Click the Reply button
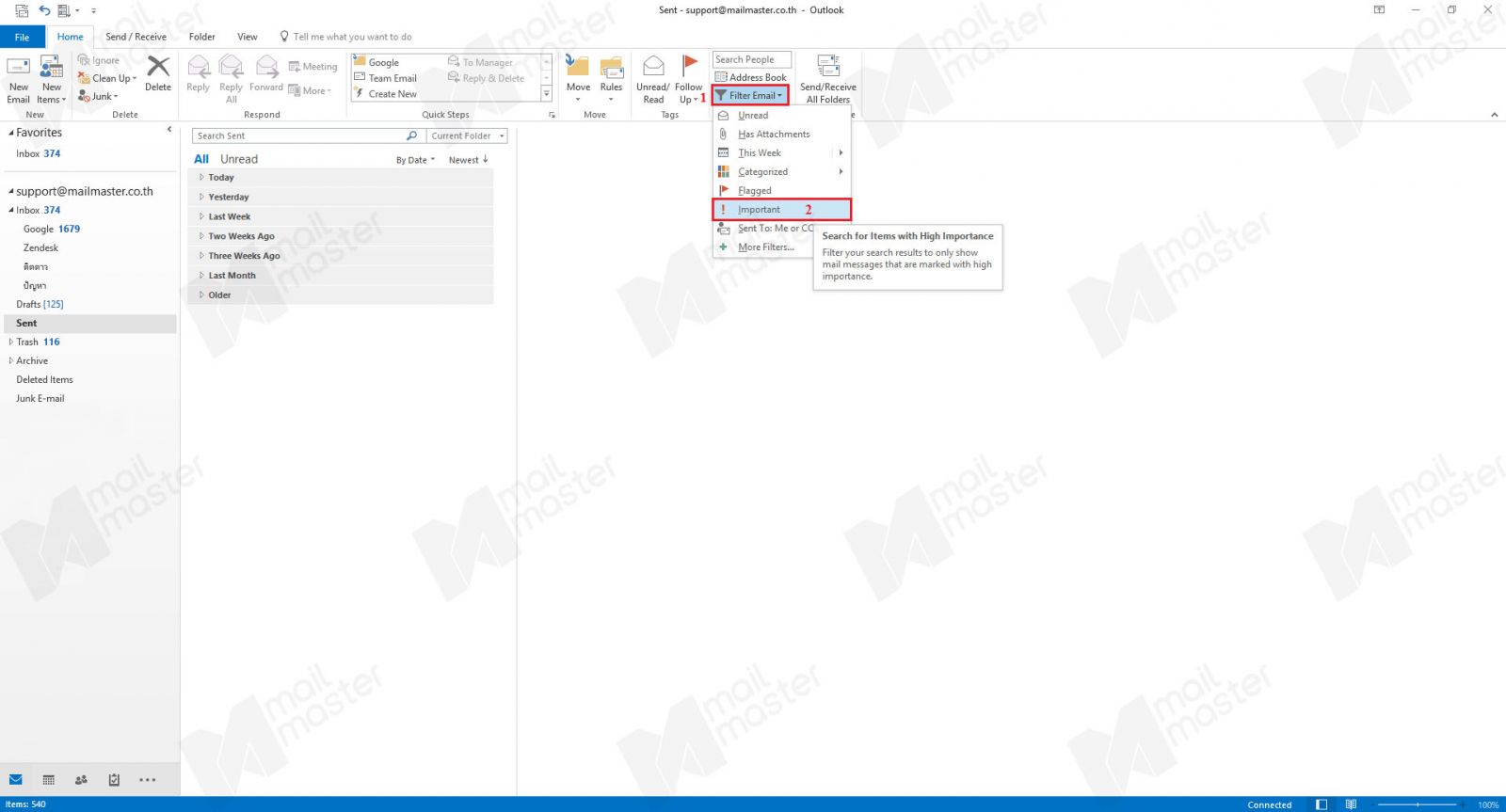The width and height of the screenshot is (1506, 812). coord(198,74)
